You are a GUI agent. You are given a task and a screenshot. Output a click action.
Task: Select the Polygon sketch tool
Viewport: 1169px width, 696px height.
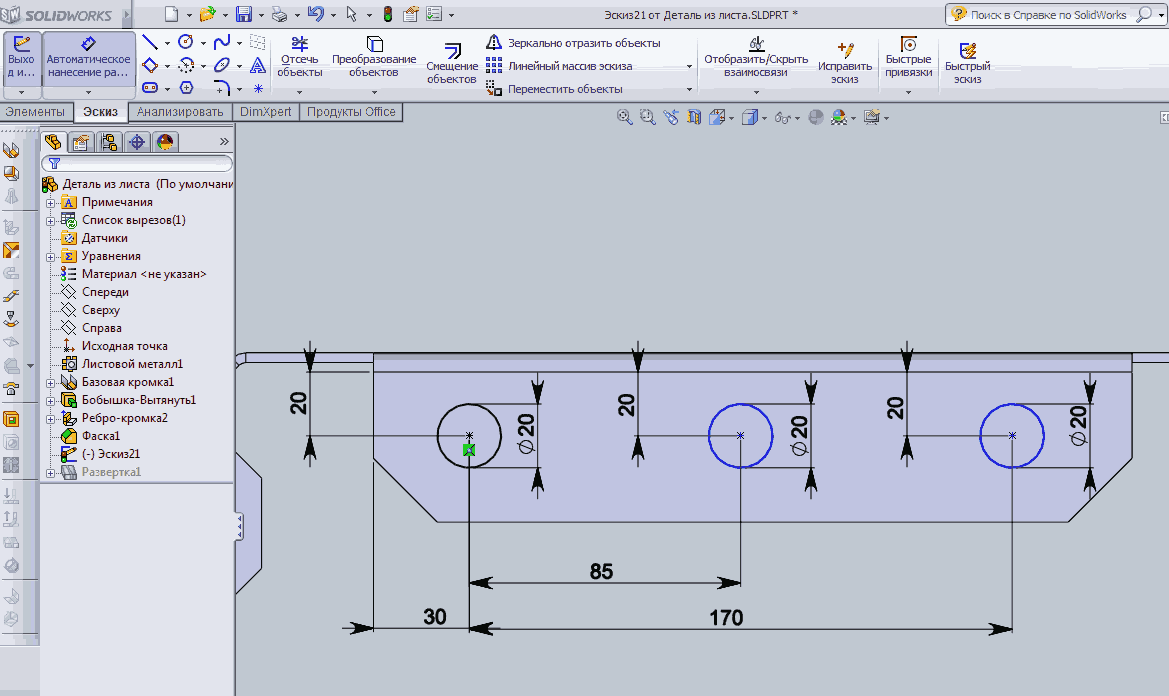coord(186,88)
